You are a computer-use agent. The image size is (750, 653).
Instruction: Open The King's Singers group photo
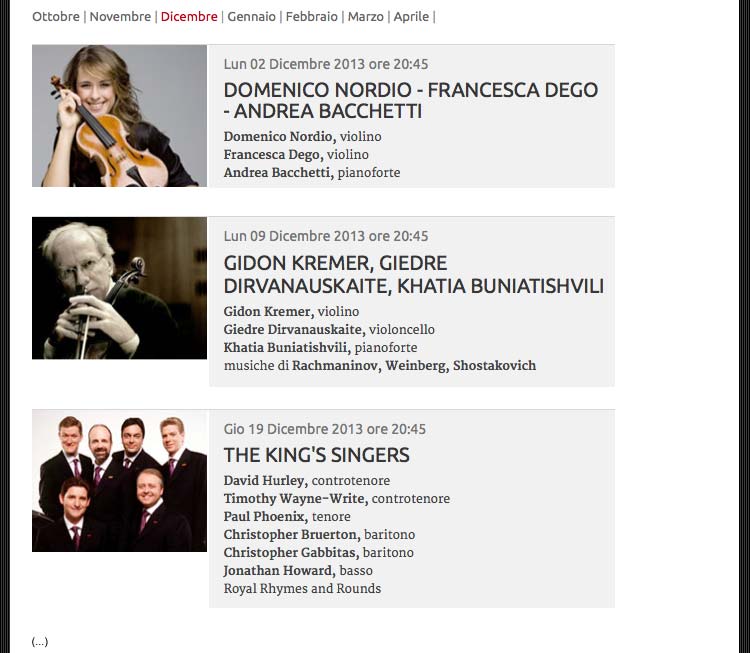point(120,480)
